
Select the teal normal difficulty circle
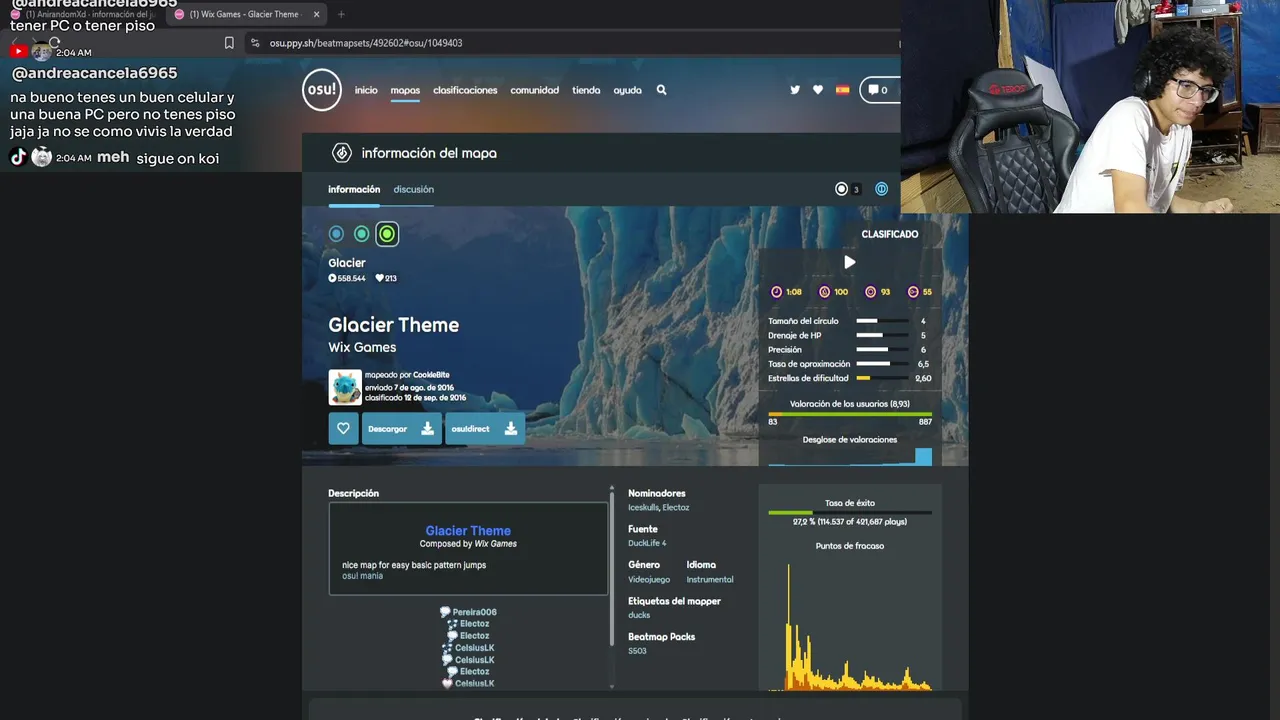point(361,234)
